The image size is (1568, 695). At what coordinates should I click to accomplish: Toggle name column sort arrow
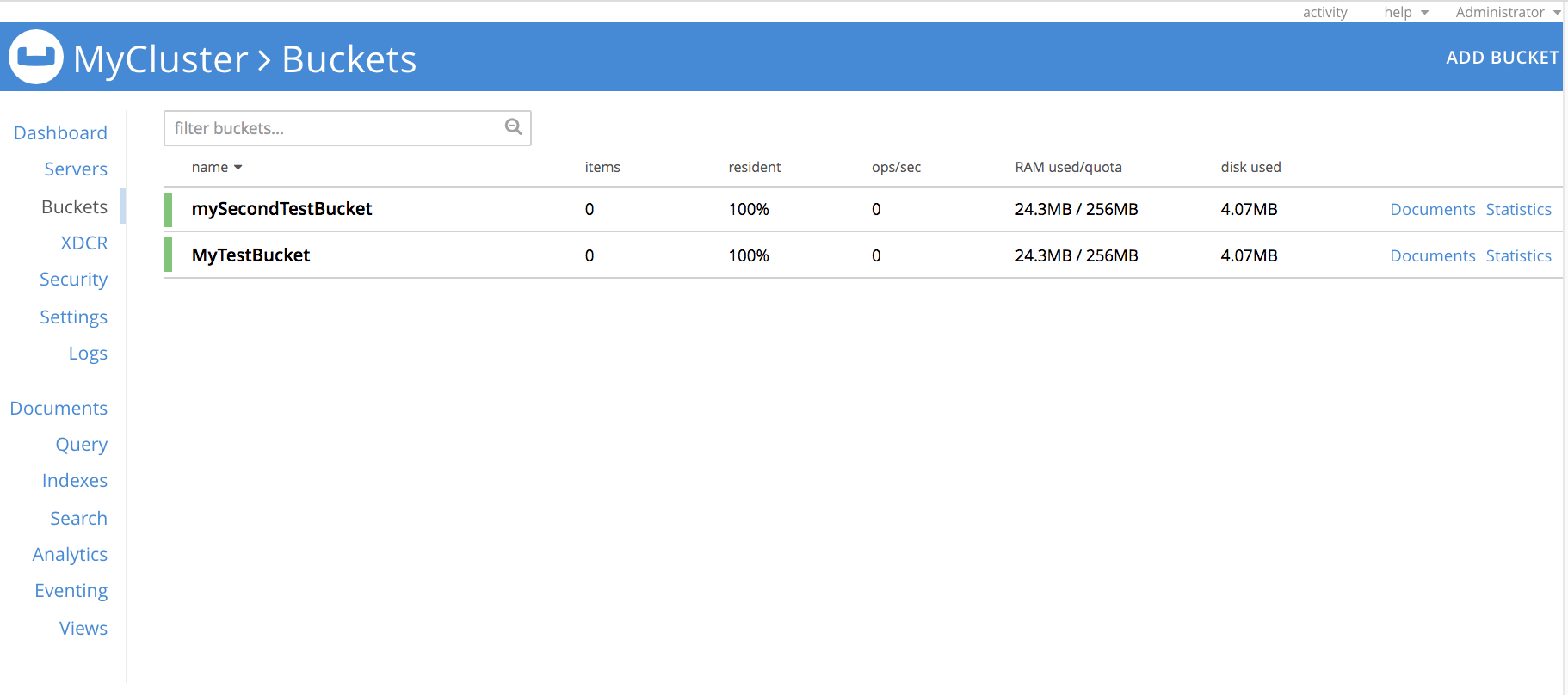click(x=238, y=167)
